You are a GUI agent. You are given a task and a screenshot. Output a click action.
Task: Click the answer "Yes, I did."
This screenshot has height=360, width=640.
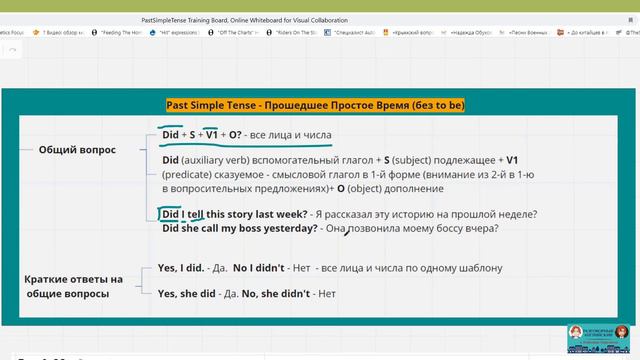click(181, 268)
